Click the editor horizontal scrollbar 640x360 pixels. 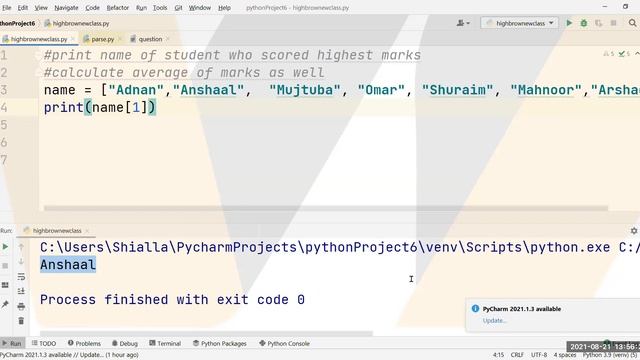pyautogui.click(x=326, y=208)
